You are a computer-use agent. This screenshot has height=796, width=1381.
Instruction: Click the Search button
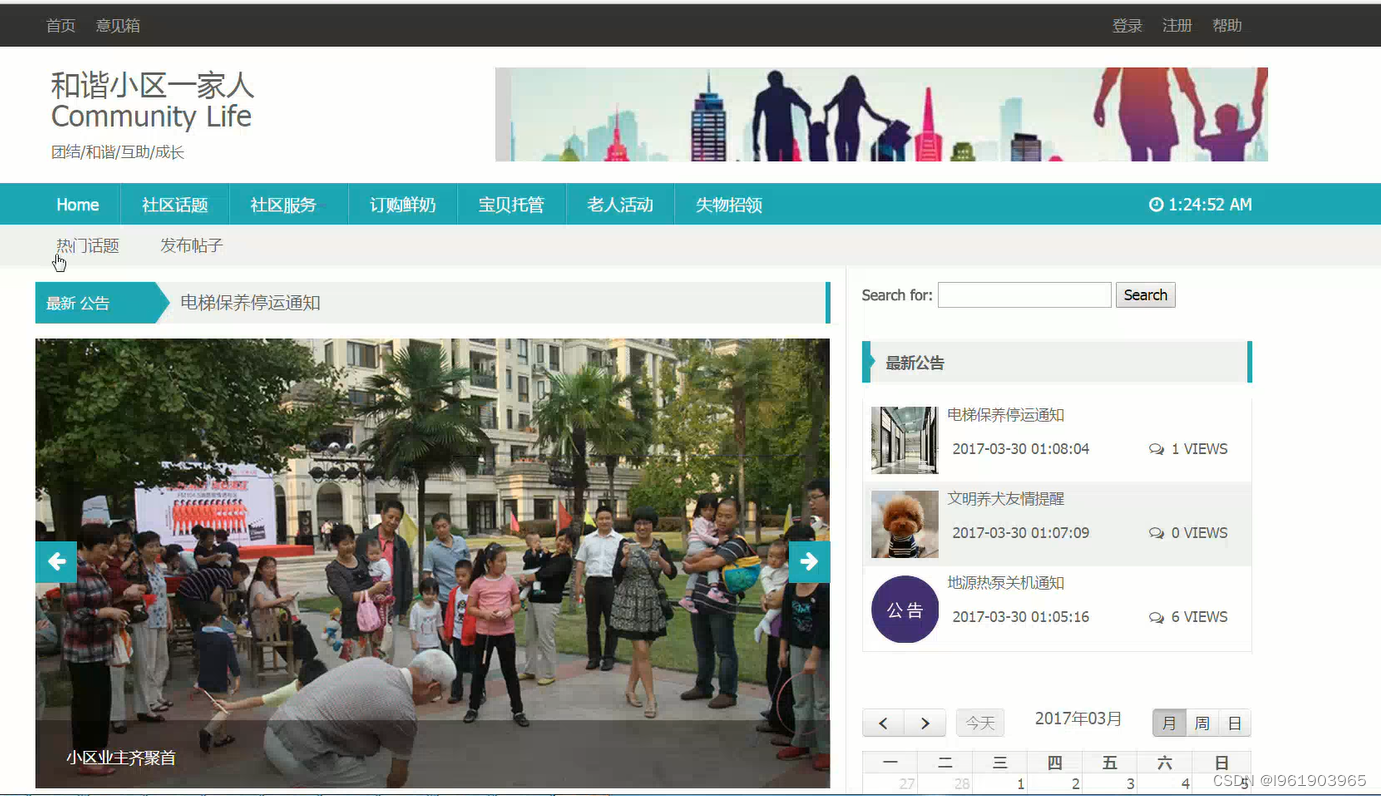1146,295
